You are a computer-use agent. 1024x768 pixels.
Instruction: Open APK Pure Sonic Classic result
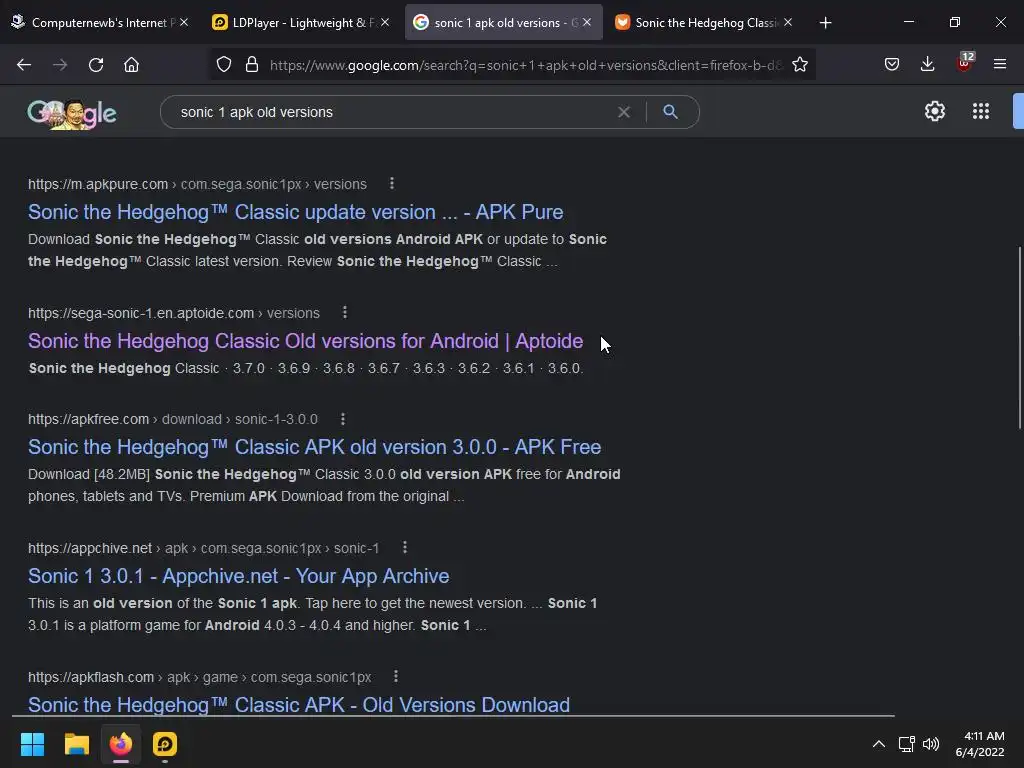295,212
